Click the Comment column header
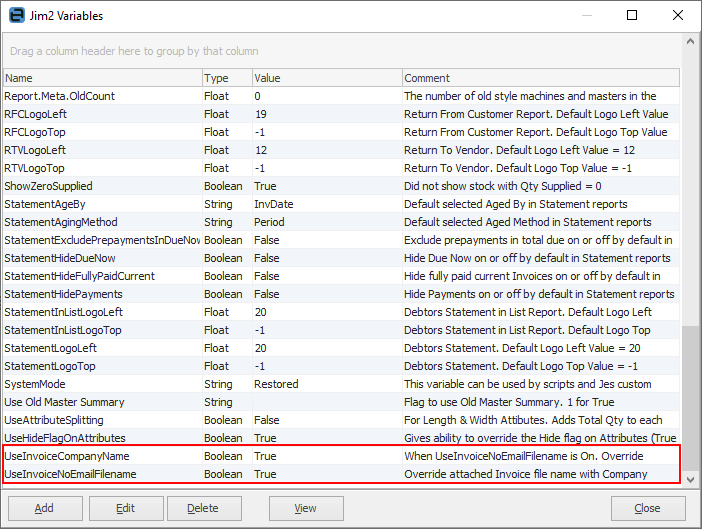The height and width of the screenshot is (529, 702). tap(540, 78)
